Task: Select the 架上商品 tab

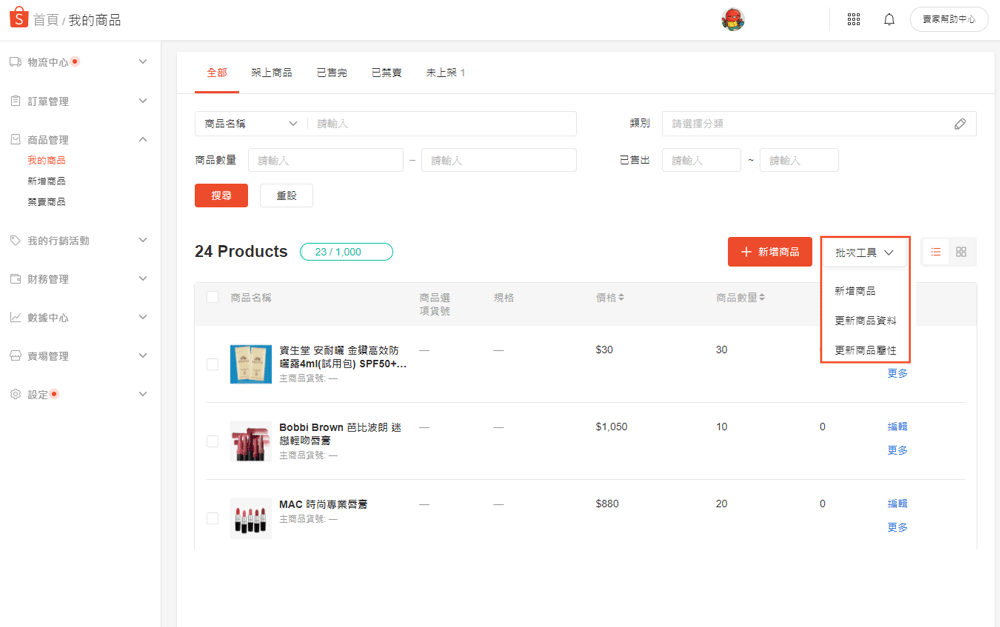Action: pos(272,73)
